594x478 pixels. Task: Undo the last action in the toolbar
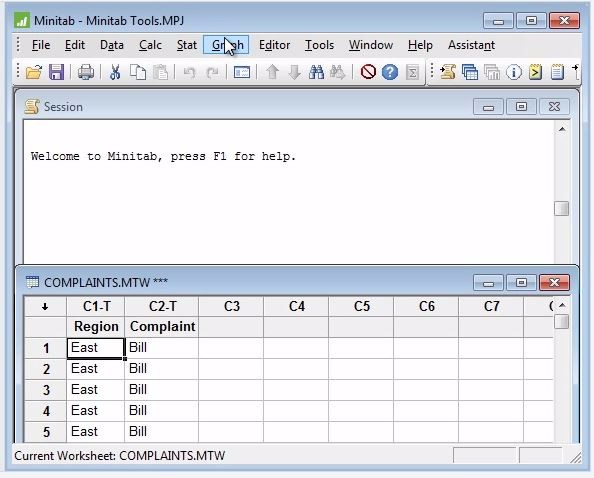[189, 72]
